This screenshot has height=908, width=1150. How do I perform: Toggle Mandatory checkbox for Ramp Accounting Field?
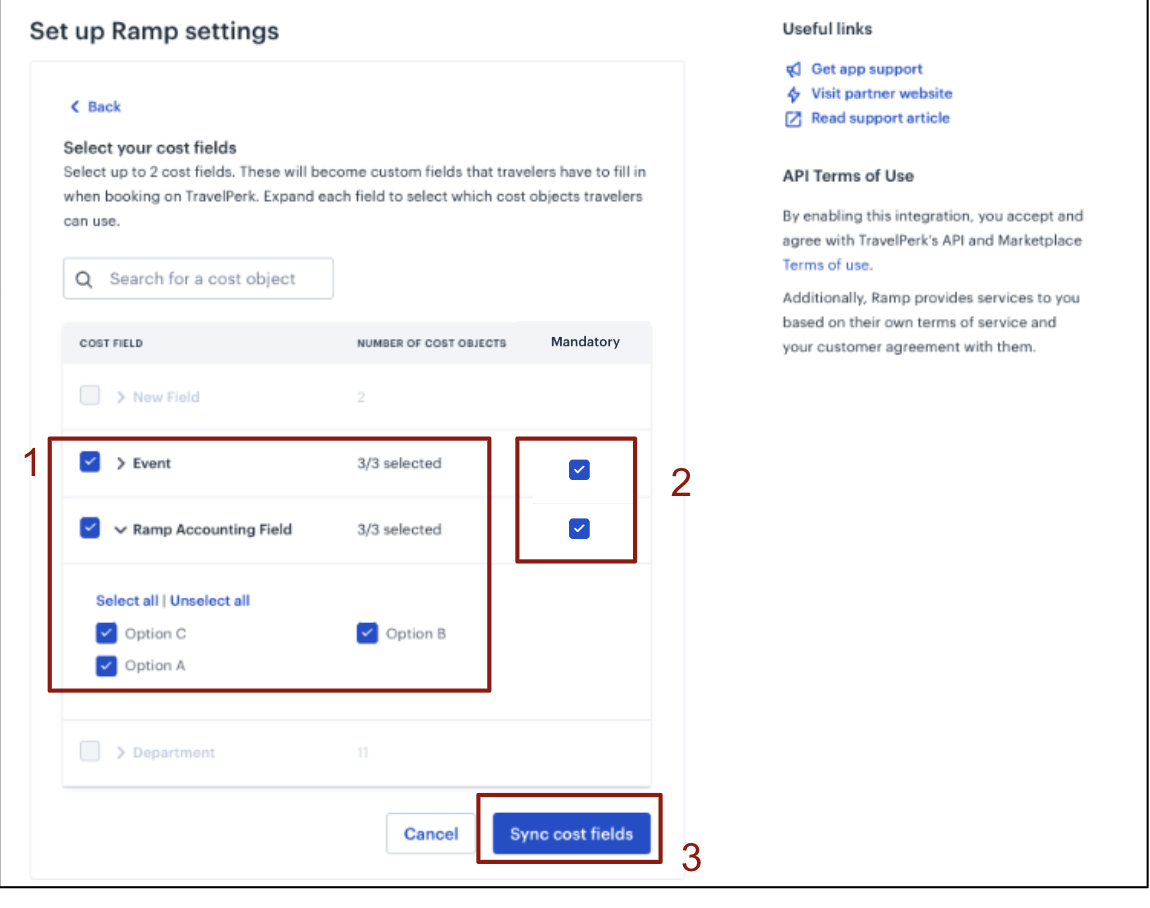[x=579, y=528]
